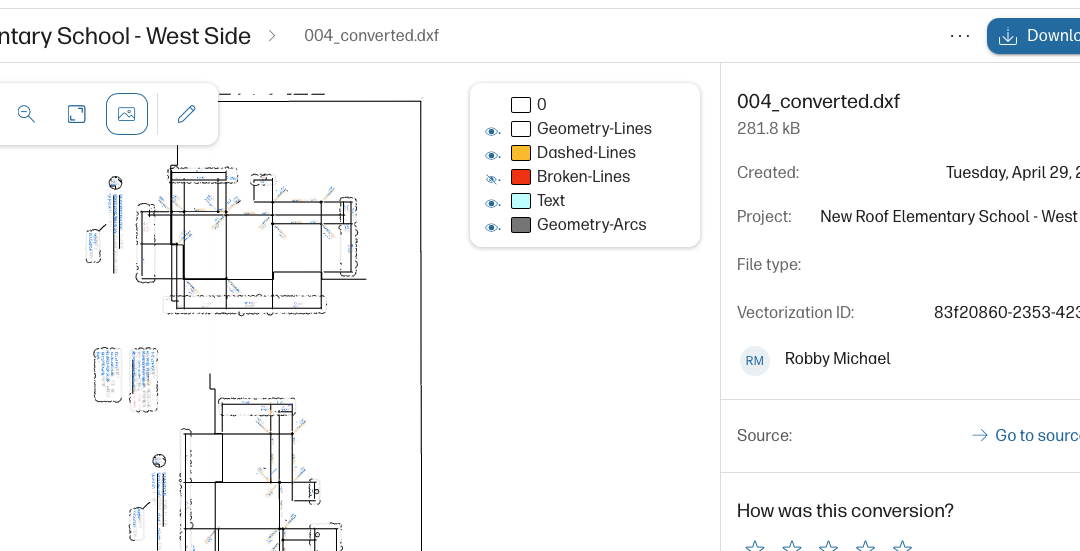Image resolution: width=1080 pixels, height=551 pixels.
Task: Click the orange Dashed-Lines color swatch
Action: click(521, 153)
